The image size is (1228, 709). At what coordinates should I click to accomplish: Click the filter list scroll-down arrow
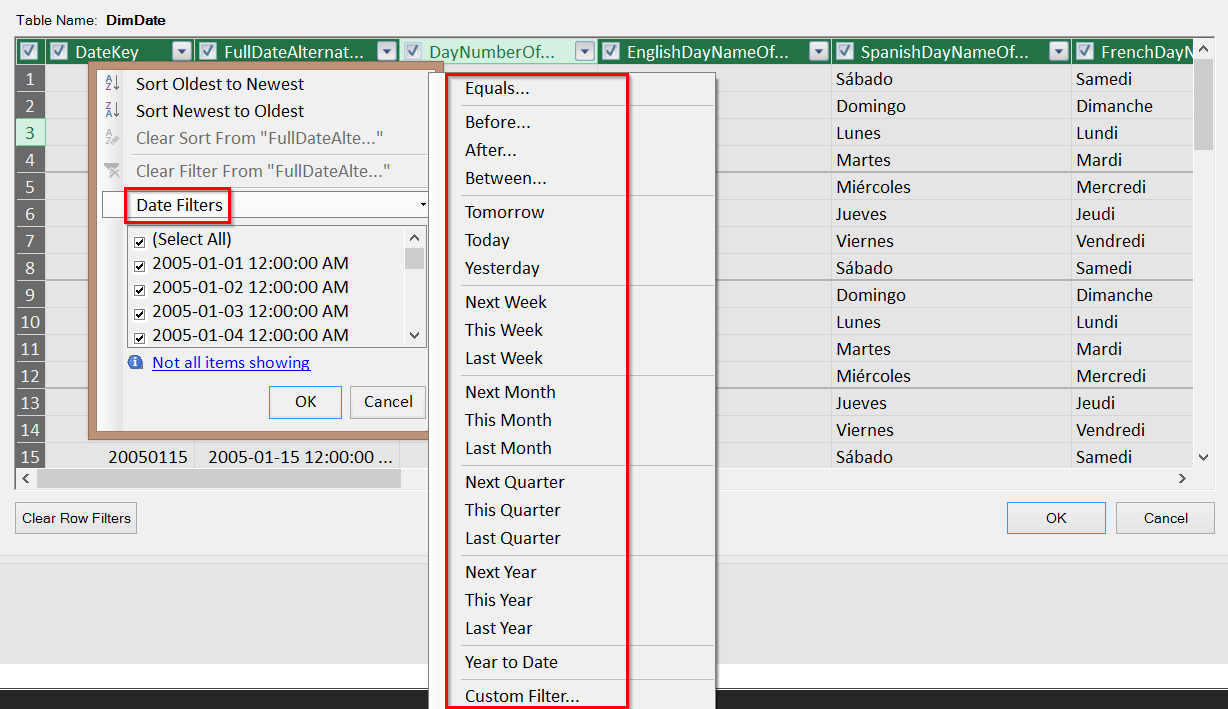[x=415, y=336]
